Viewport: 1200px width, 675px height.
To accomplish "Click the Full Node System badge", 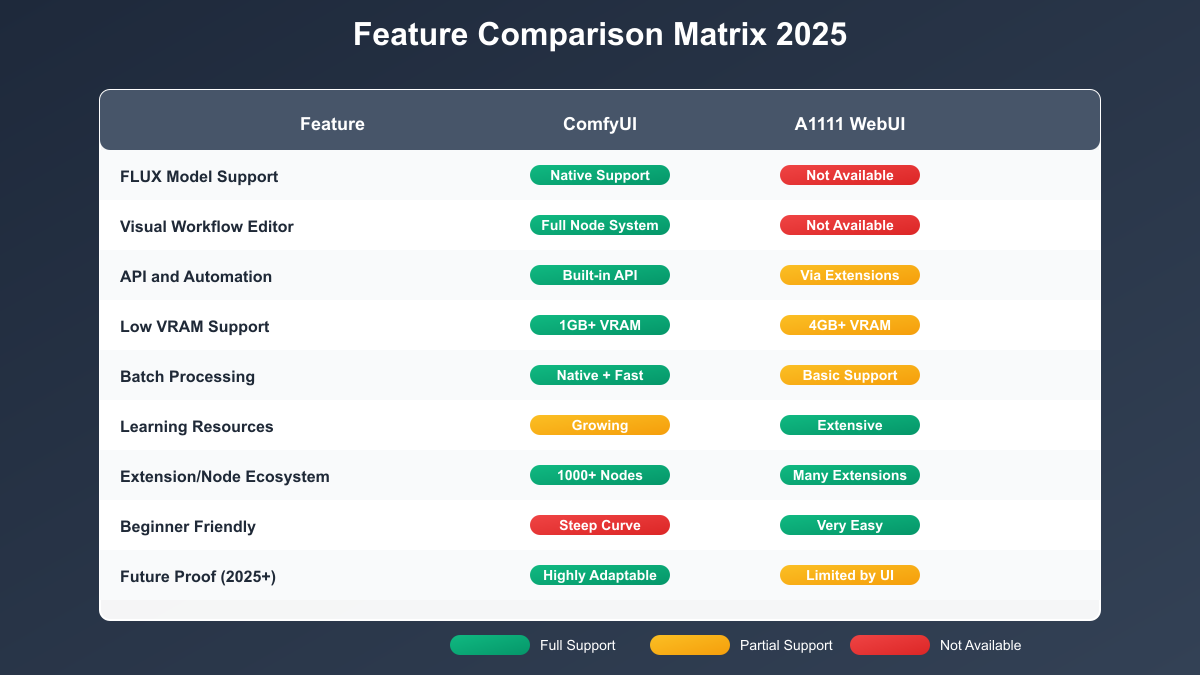I will (600, 225).
